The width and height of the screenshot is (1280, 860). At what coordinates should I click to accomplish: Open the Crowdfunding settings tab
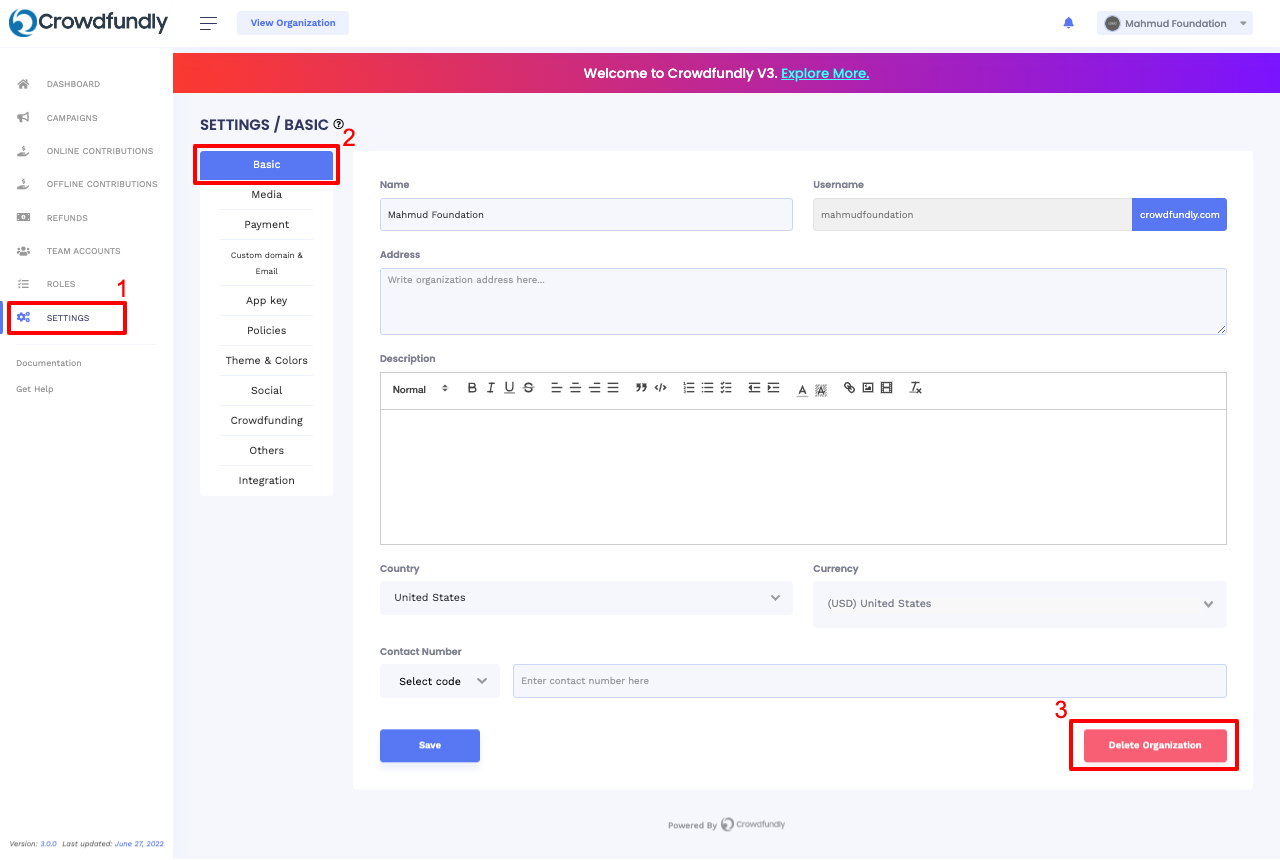(x=266, y=421)
